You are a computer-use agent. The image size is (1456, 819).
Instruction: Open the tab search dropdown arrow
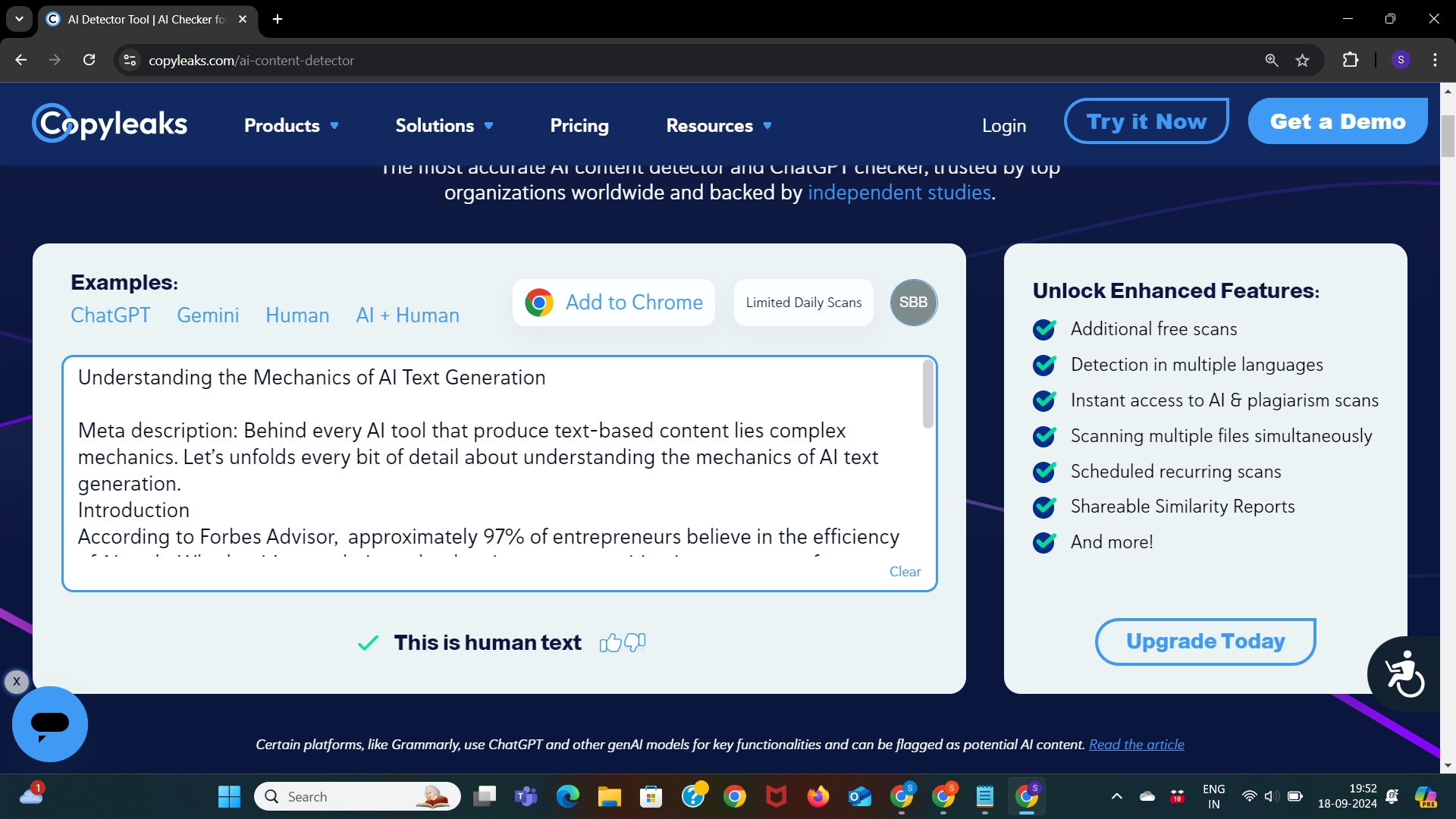19,19
